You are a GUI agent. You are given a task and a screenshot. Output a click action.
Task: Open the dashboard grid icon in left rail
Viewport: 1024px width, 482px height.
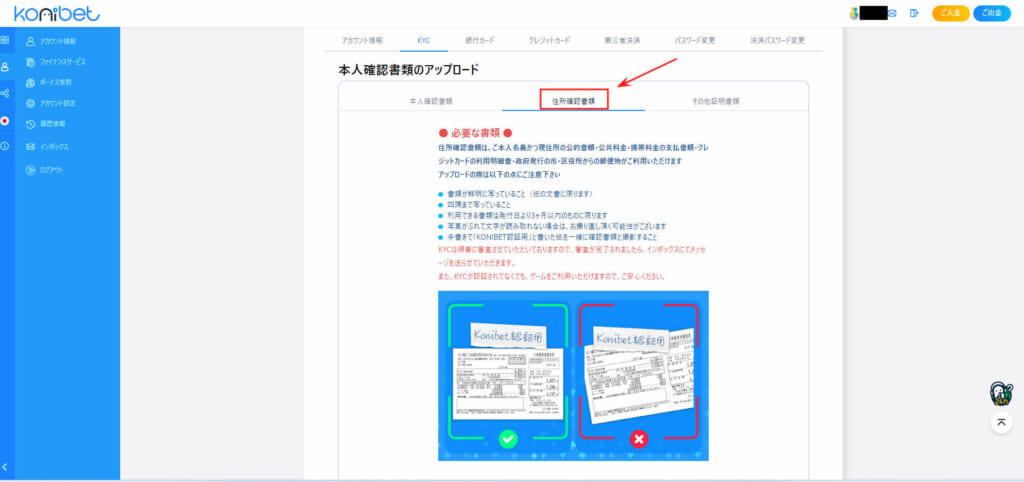[5, 40]
